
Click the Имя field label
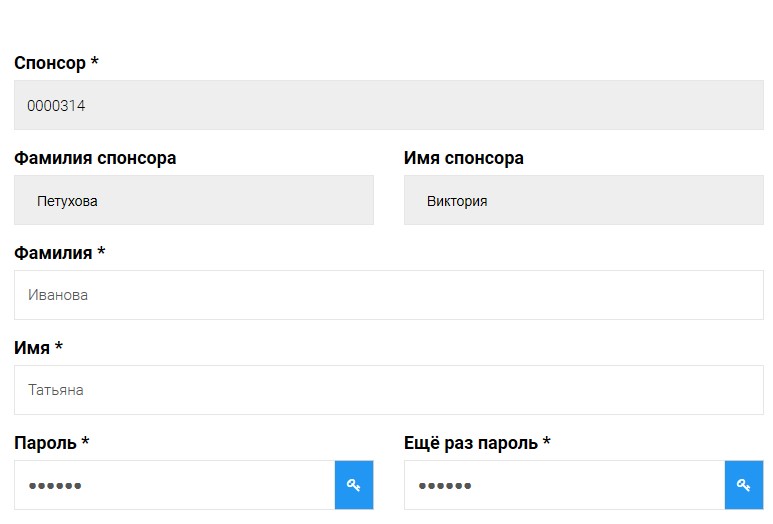point(32,348)
